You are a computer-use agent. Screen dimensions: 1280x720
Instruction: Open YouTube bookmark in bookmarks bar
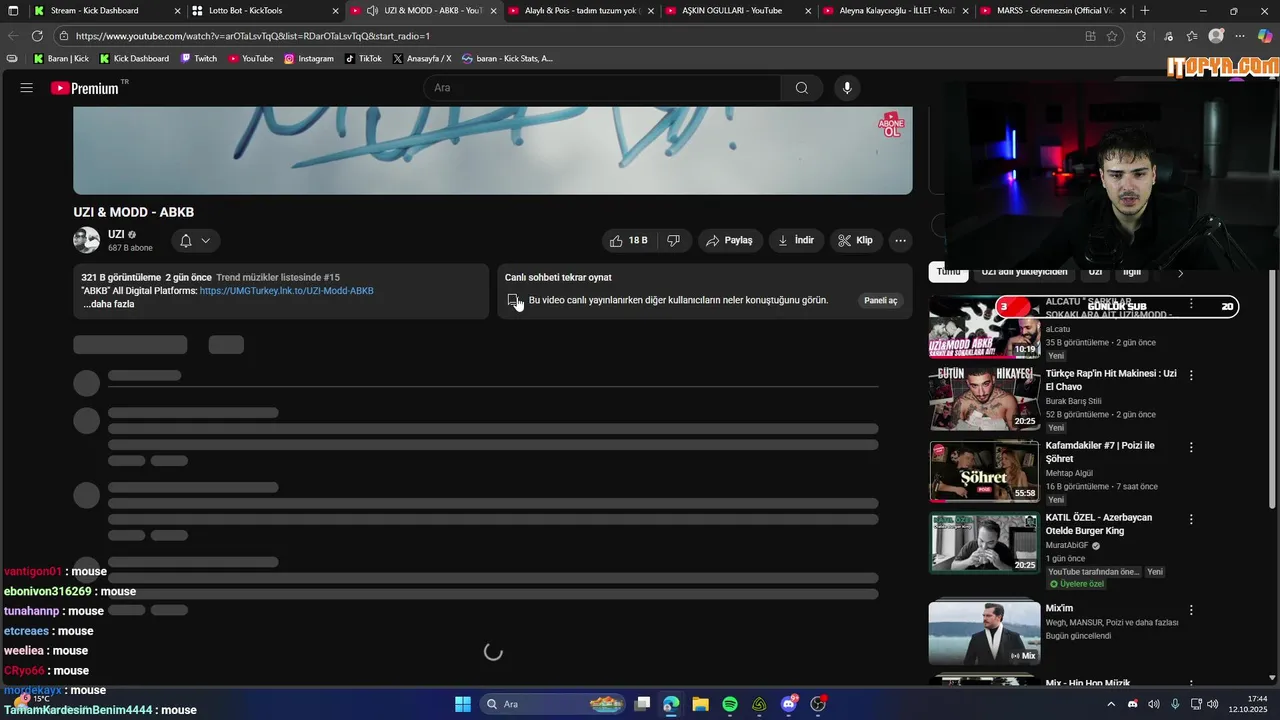[x=251, y=59]
